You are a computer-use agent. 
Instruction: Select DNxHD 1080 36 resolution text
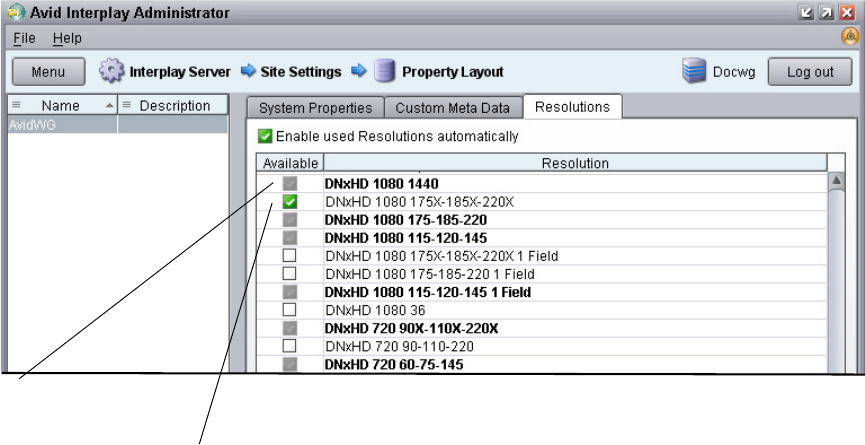375,310
